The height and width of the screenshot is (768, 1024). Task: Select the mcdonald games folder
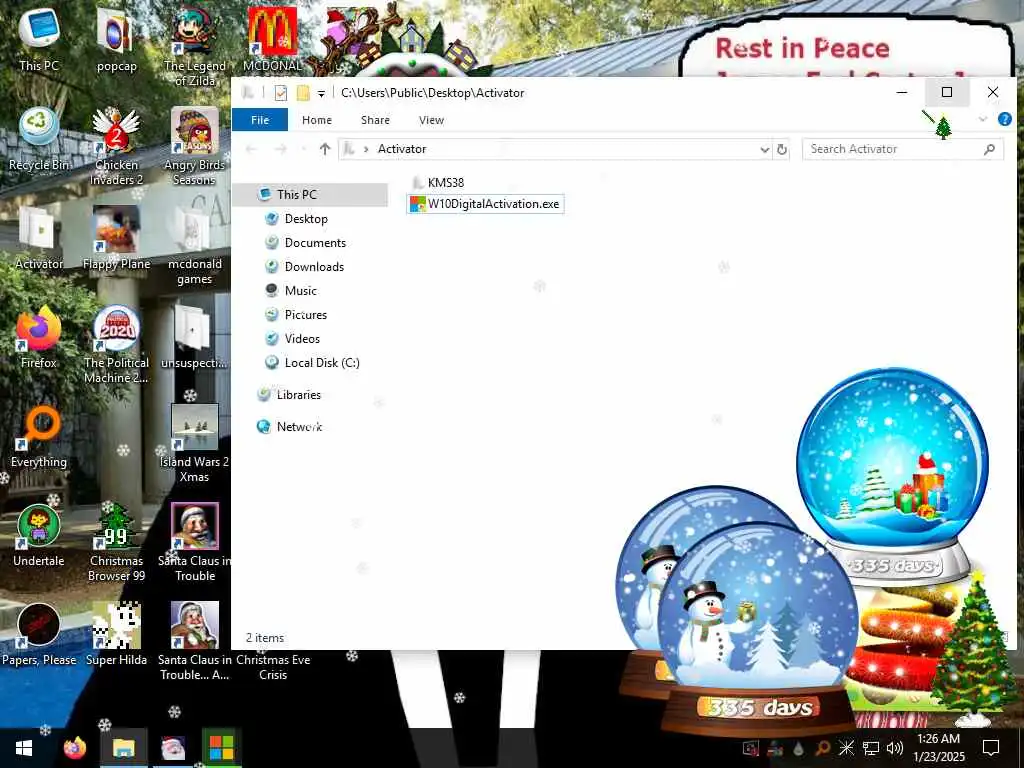pos(195,244)
